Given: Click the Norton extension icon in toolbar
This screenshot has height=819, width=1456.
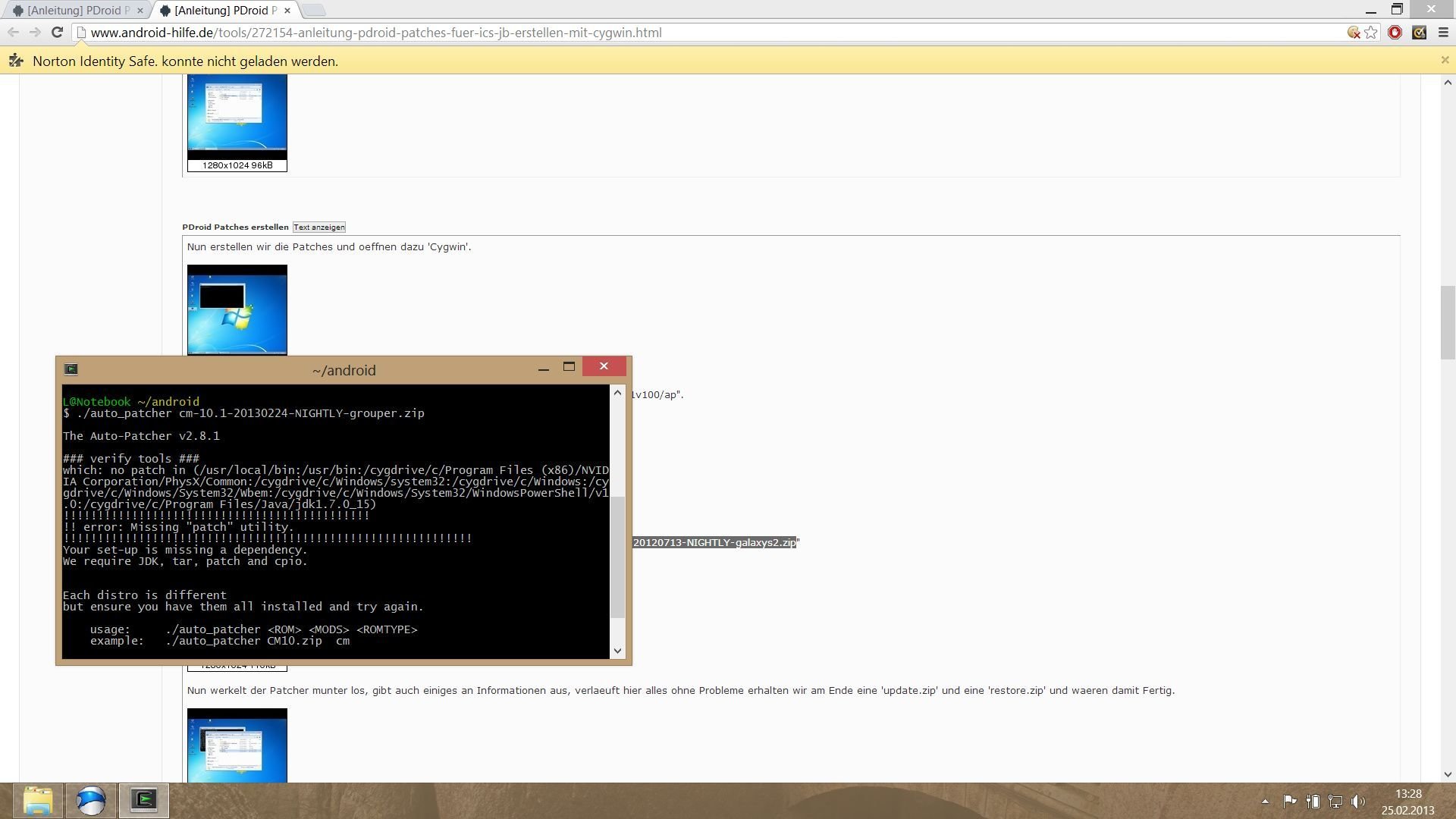Looking at the screenshot, I should click(1419, 33).
